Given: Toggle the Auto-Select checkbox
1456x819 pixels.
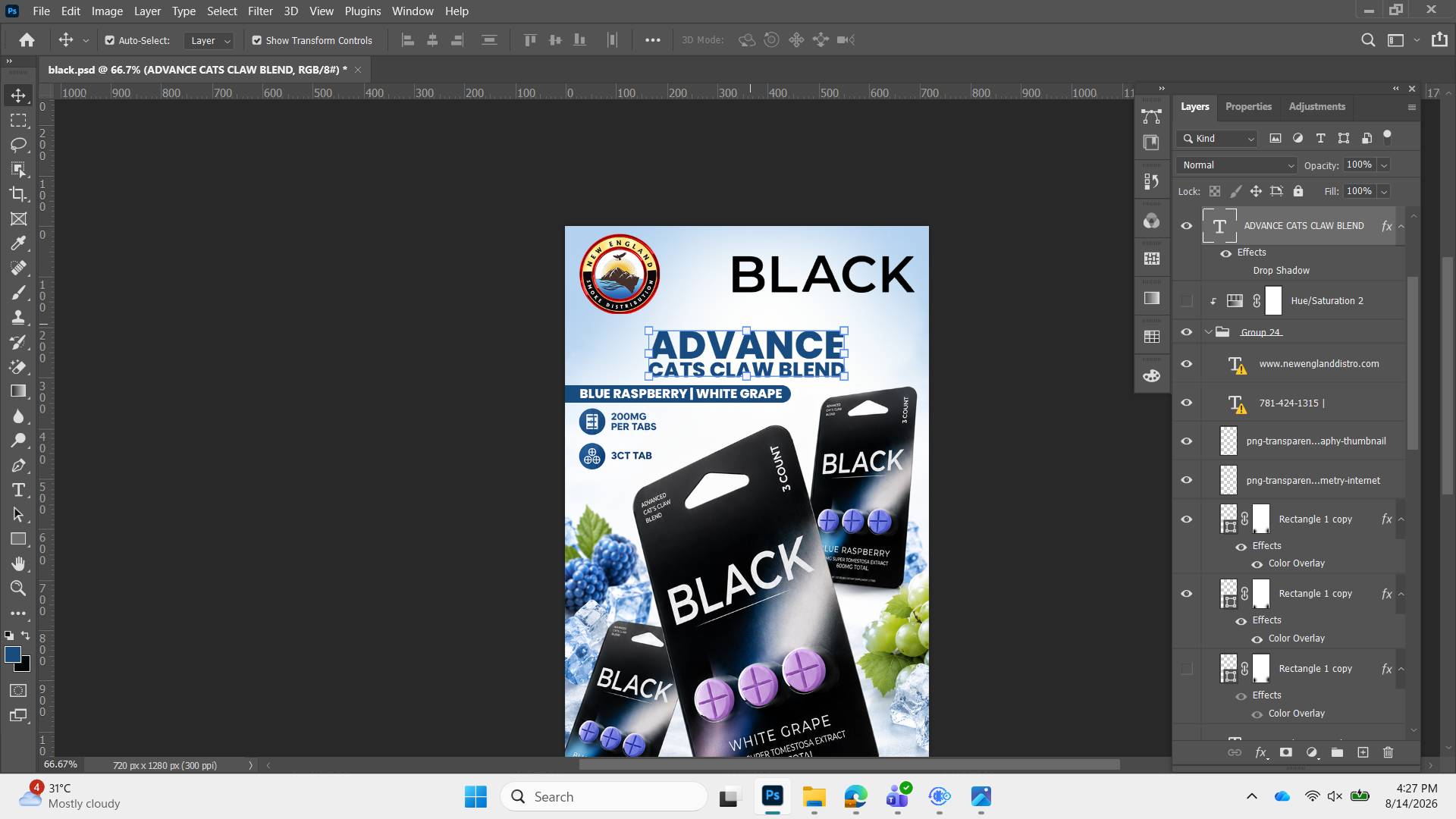Looking at the screenshot, I should coord(109,41).
